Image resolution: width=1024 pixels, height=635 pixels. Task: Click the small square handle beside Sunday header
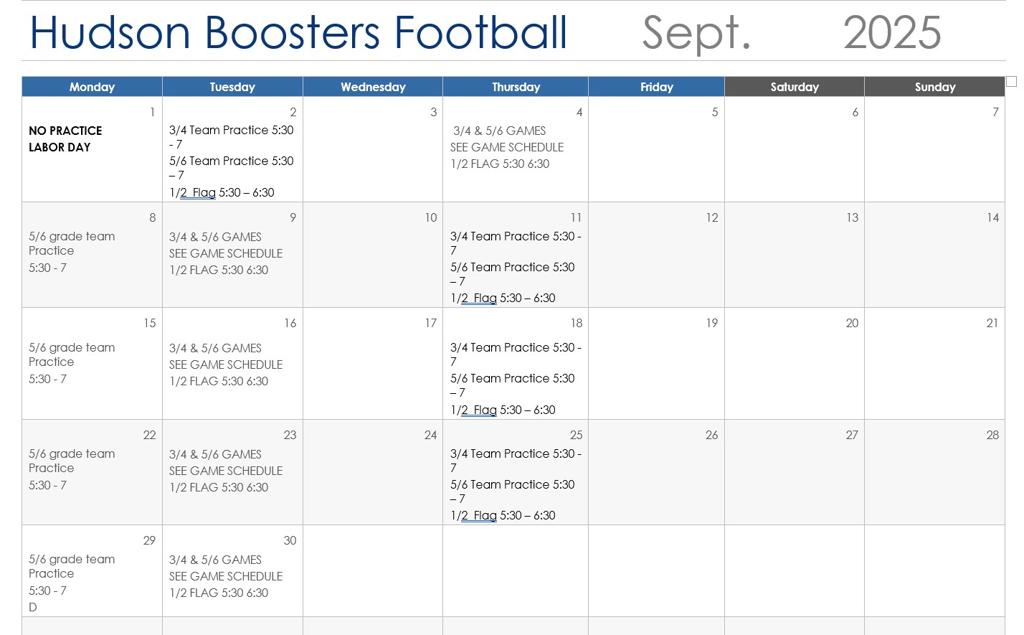[1010, 82]
